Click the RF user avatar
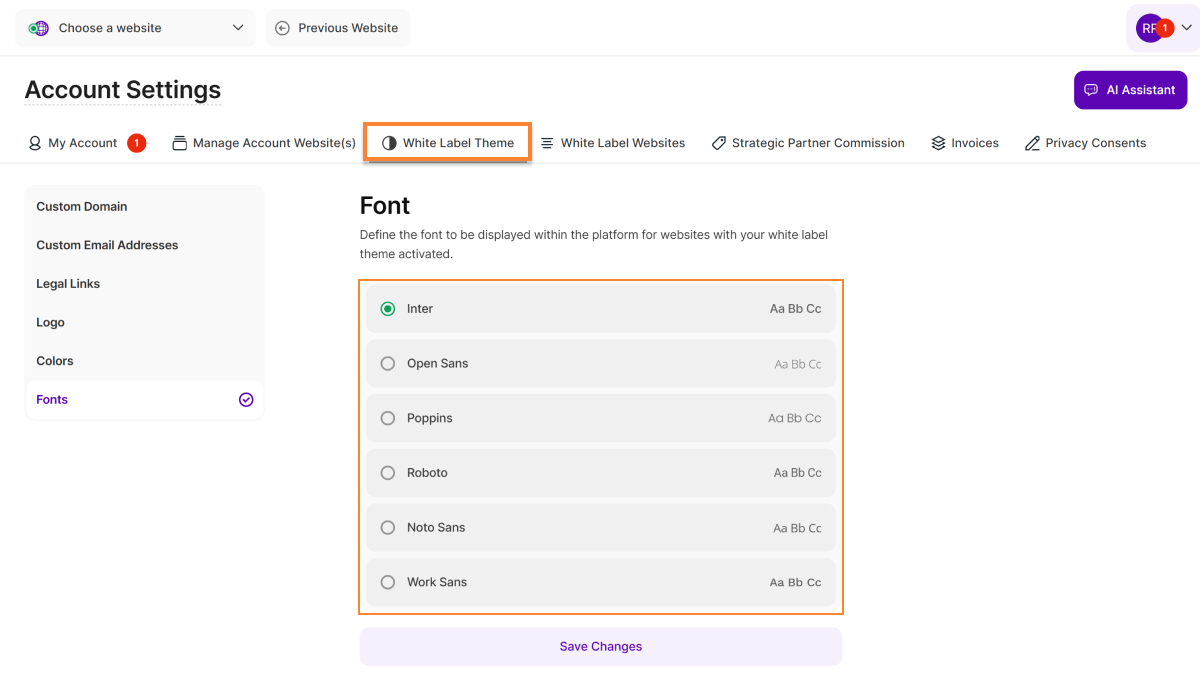The width and height of the screenshot is (1200, 690). [x=1148, y=28]
